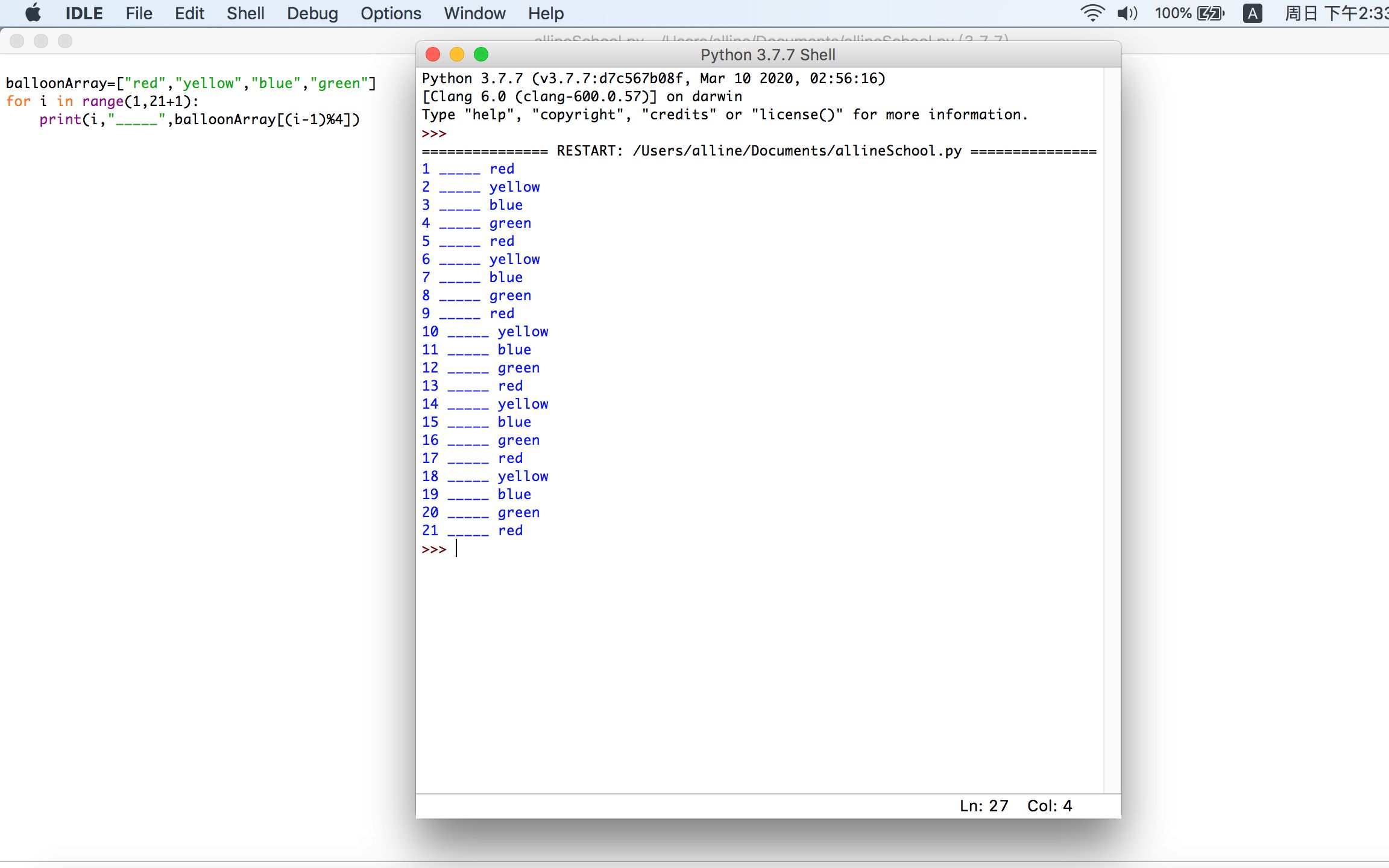
Task: Close the Python Shell with red button
Action: 433,55
